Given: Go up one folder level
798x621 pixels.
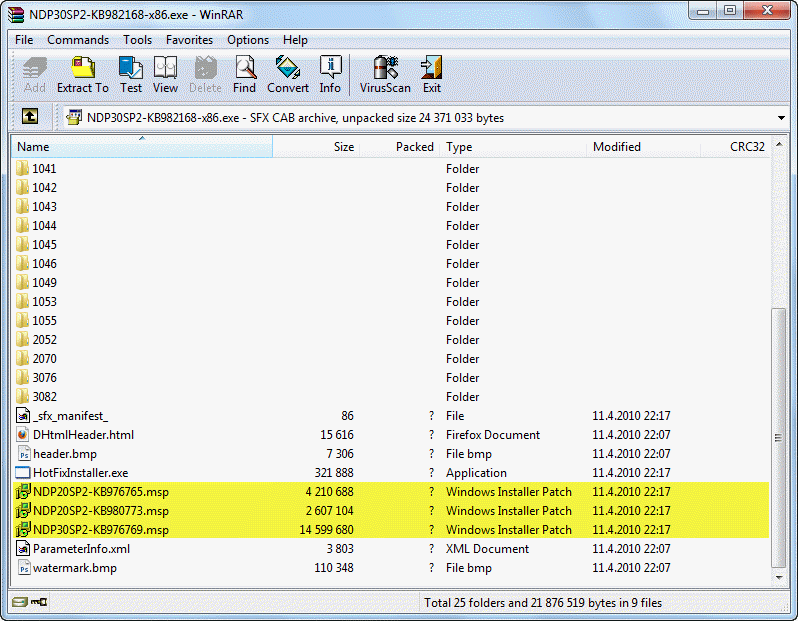Looking at the screenshot, I should [x=30, y=117].
